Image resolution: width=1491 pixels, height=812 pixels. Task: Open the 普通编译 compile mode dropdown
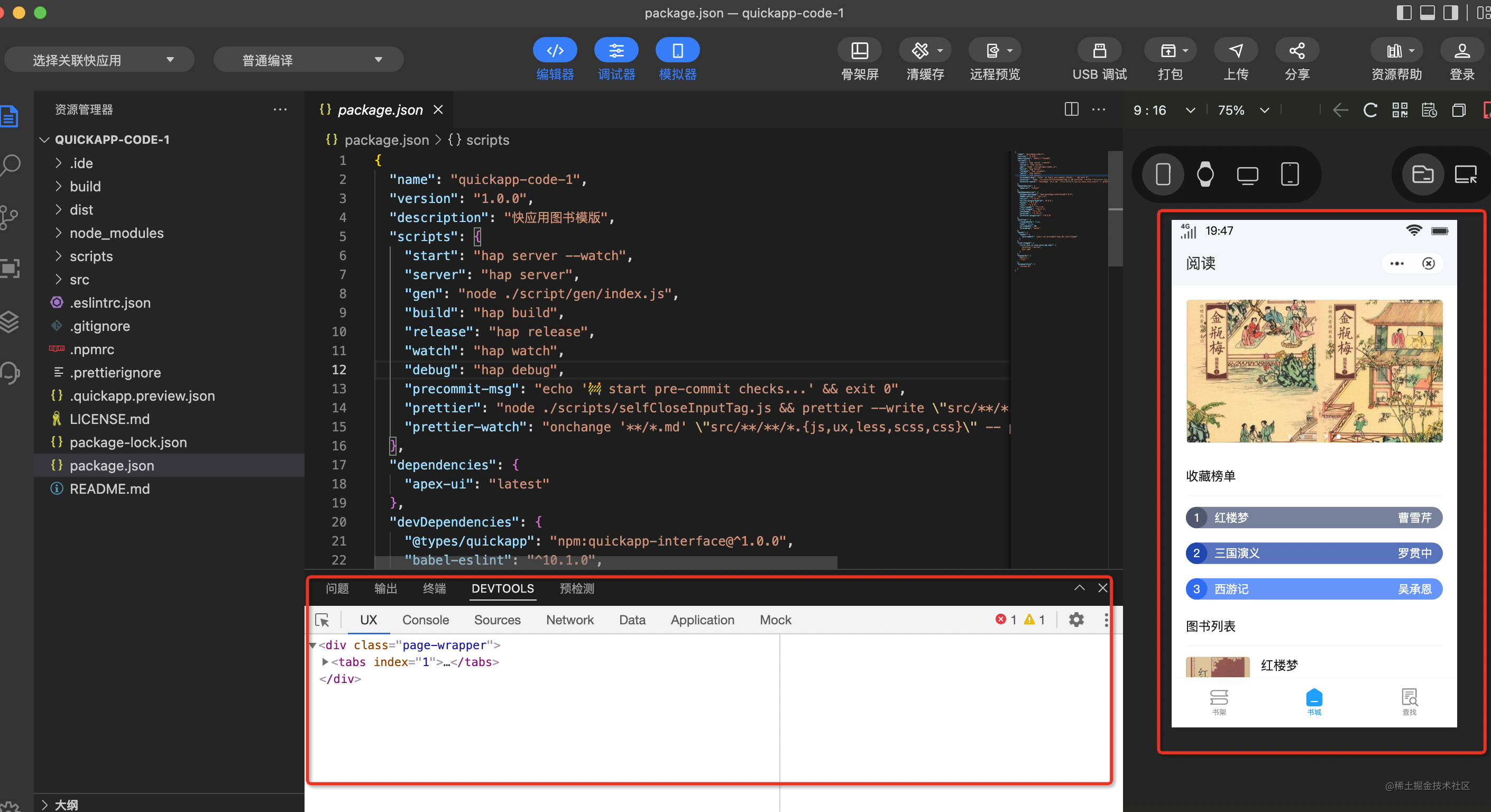308,60
